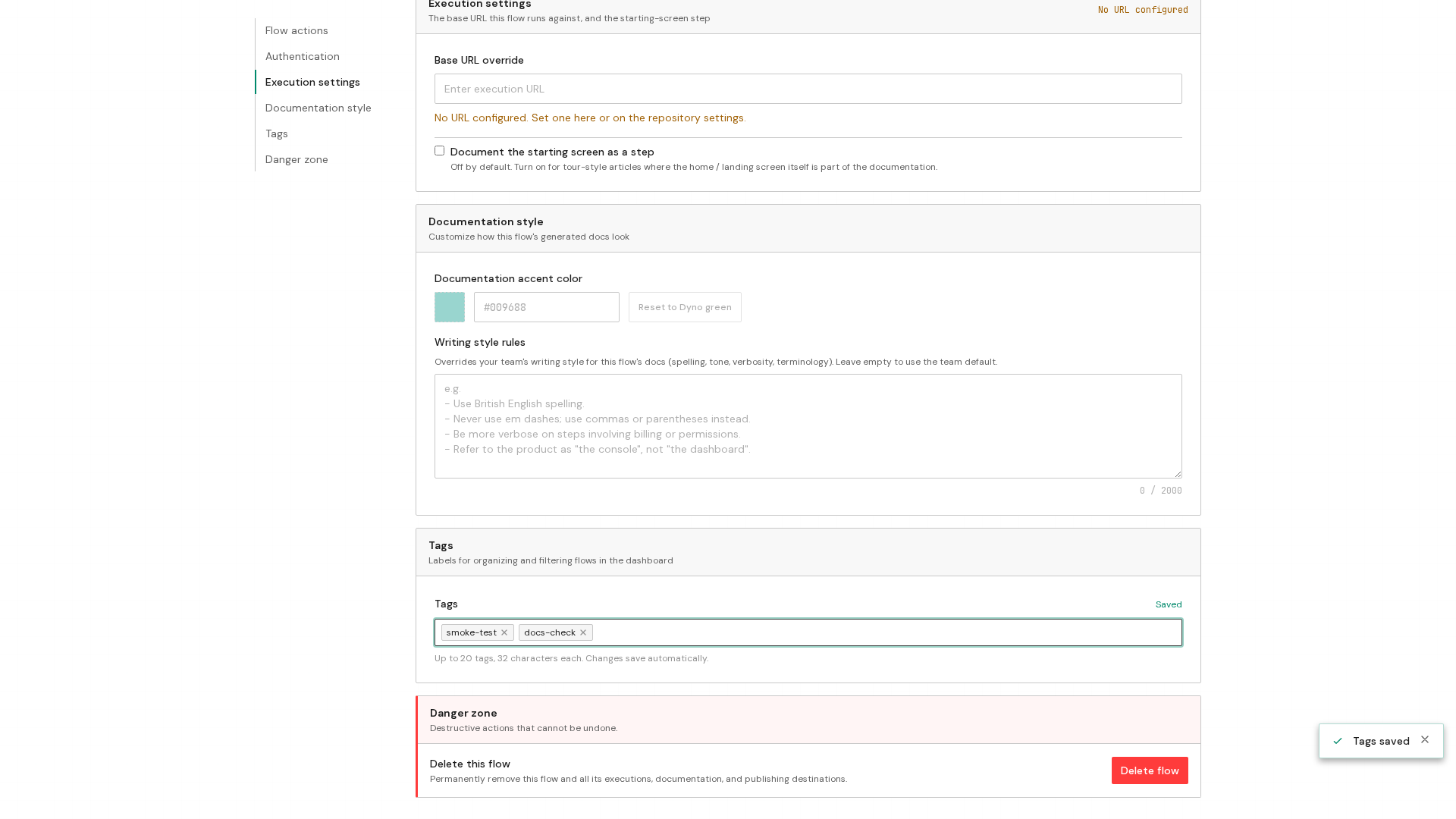Click the Delete this flow heading
The height and width of the screenshot is (819, 1456).
470,764
